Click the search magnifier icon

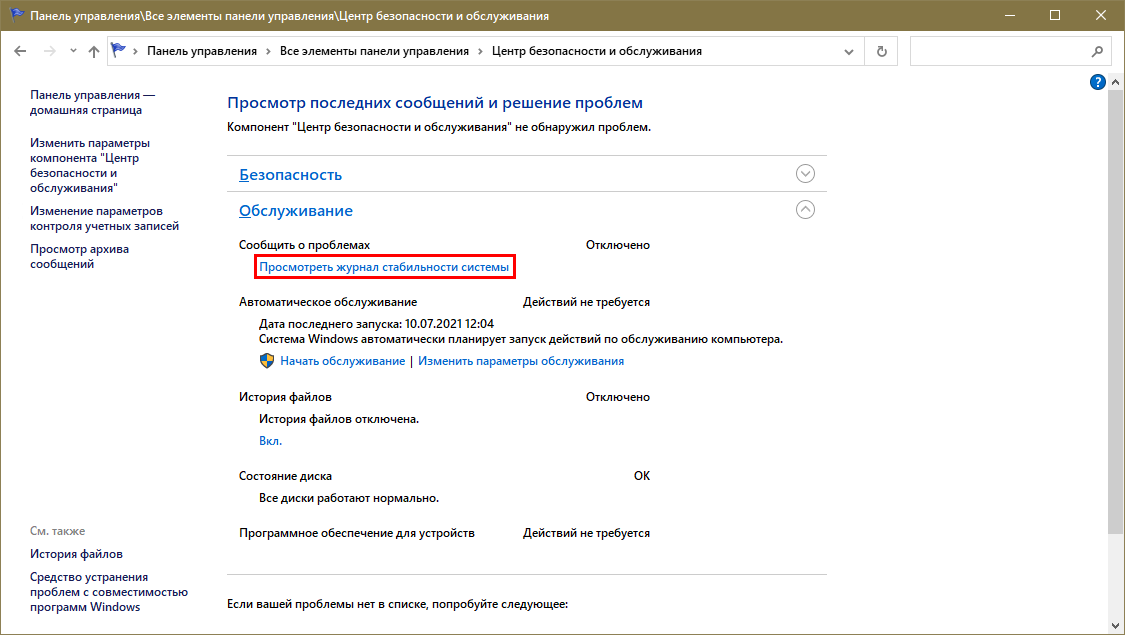1095,51
